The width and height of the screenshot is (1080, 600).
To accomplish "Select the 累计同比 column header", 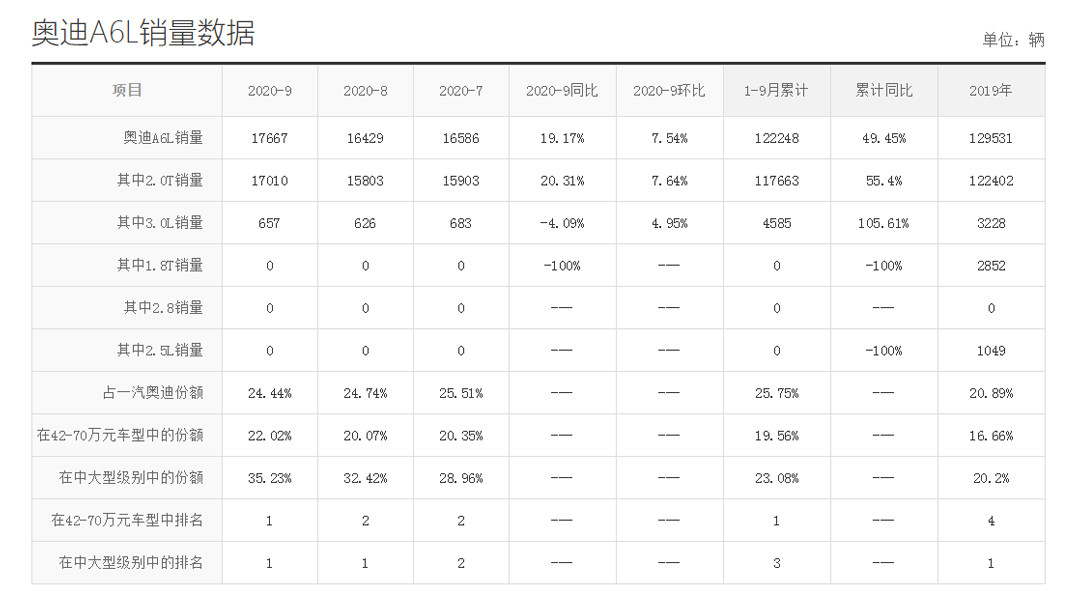I will coord(883,91).
